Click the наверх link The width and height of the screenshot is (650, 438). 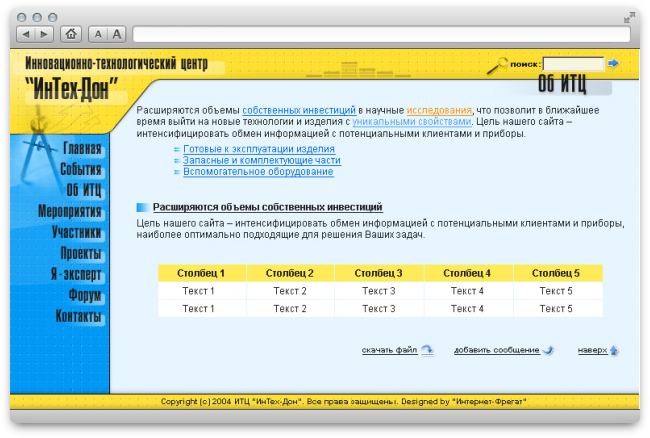click(592, 350)
